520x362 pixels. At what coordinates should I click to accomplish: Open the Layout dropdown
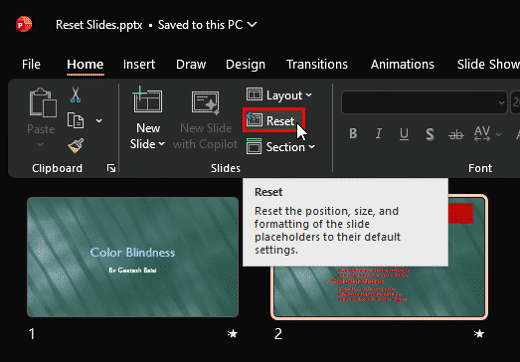pos(279,95)
